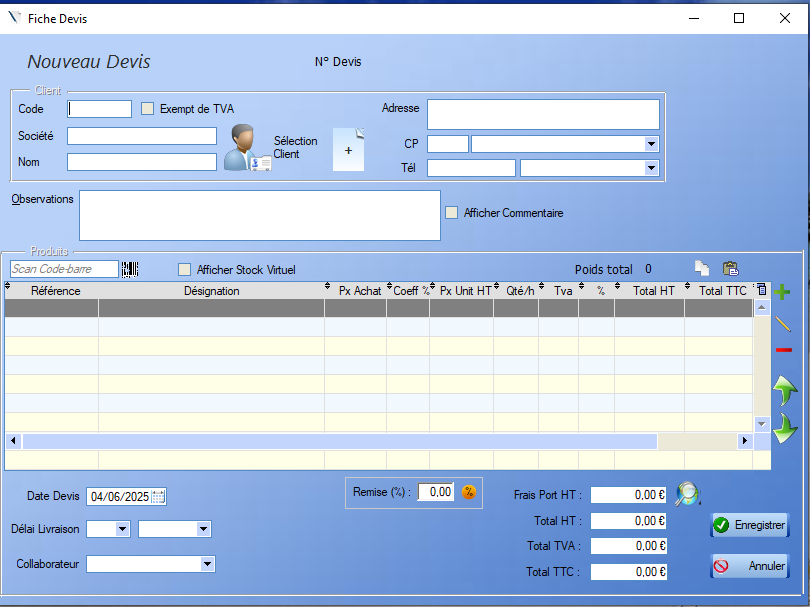Click the barcode scanner icon
The image size is (810, 607).
point(130,269)
